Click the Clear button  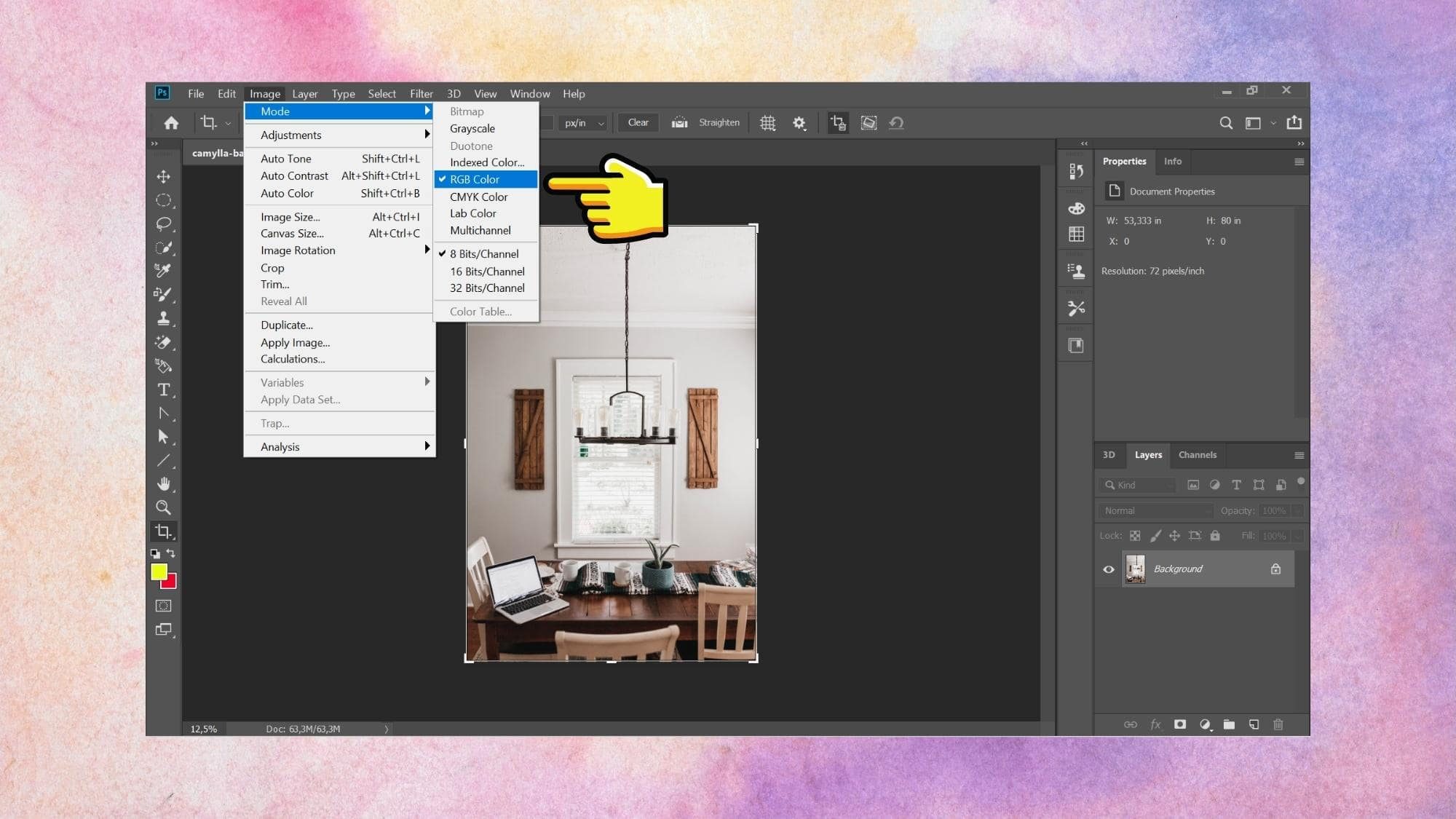click(x=637, y=122)
